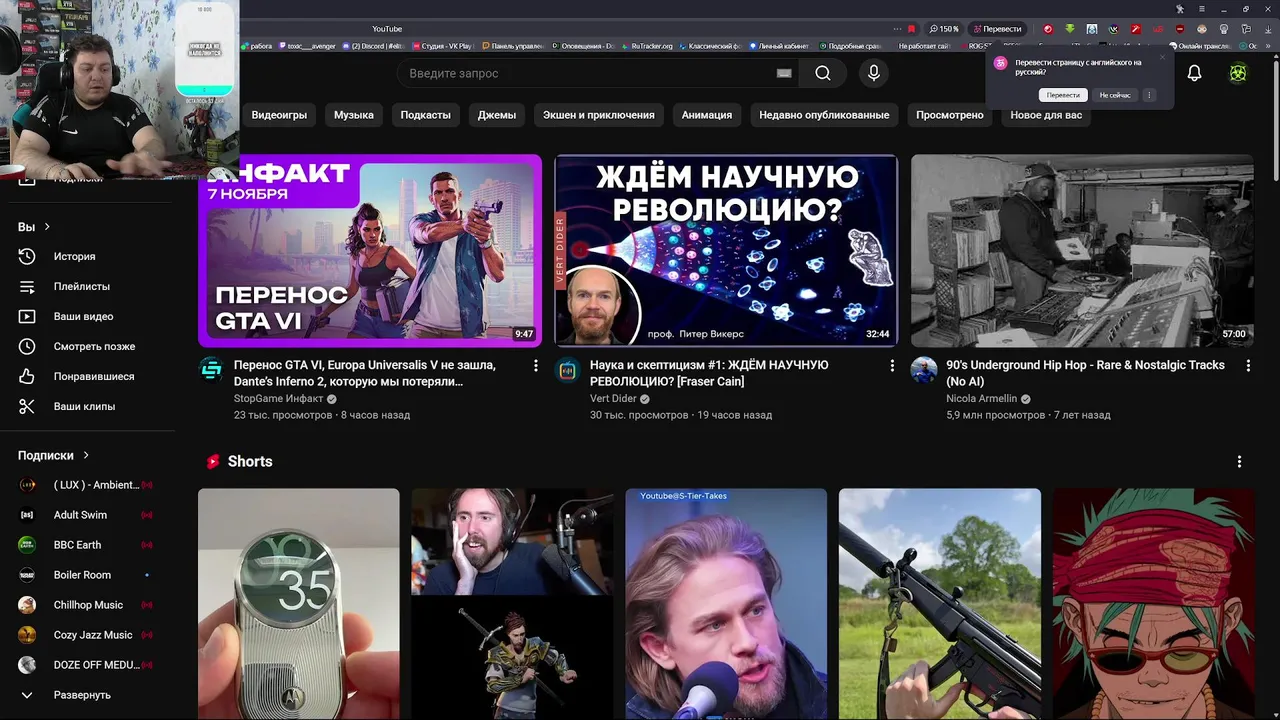Click the search magnifier button
Image resolution: width=1280 pixels, height=720 pixels.
point(822,73)
